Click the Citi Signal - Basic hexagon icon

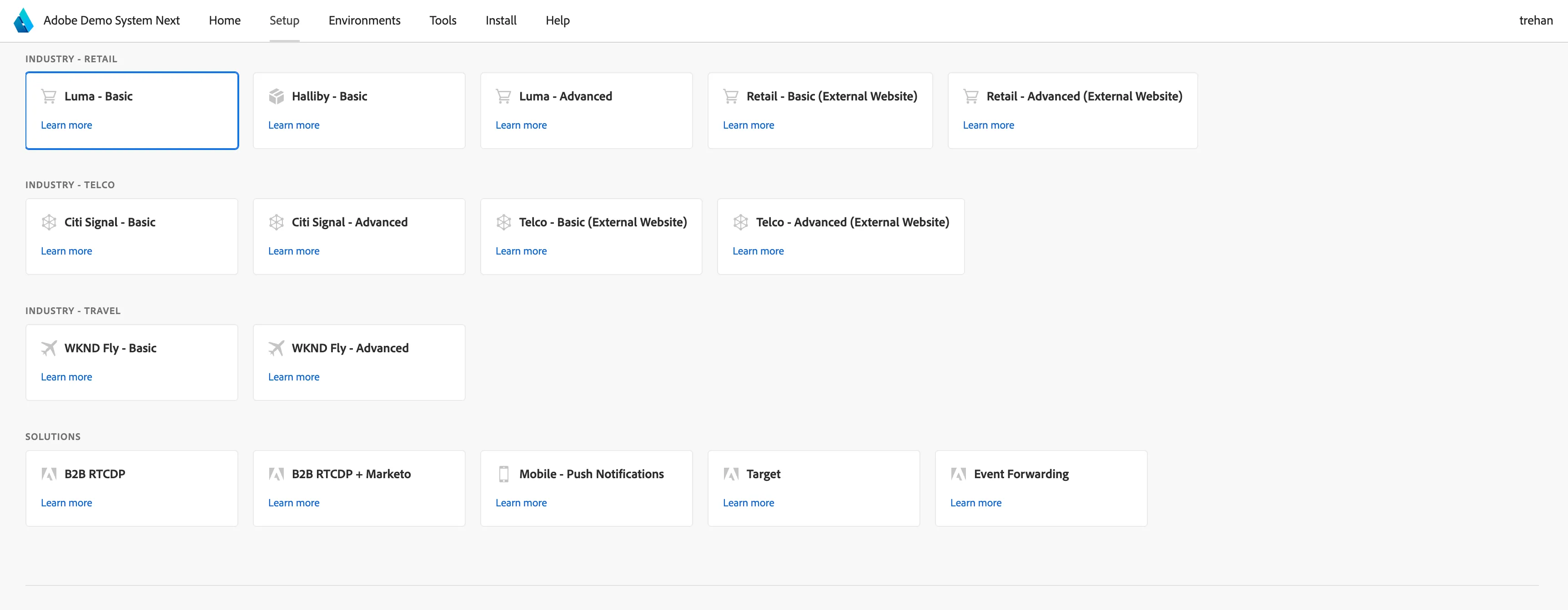(x=49, y=222)
